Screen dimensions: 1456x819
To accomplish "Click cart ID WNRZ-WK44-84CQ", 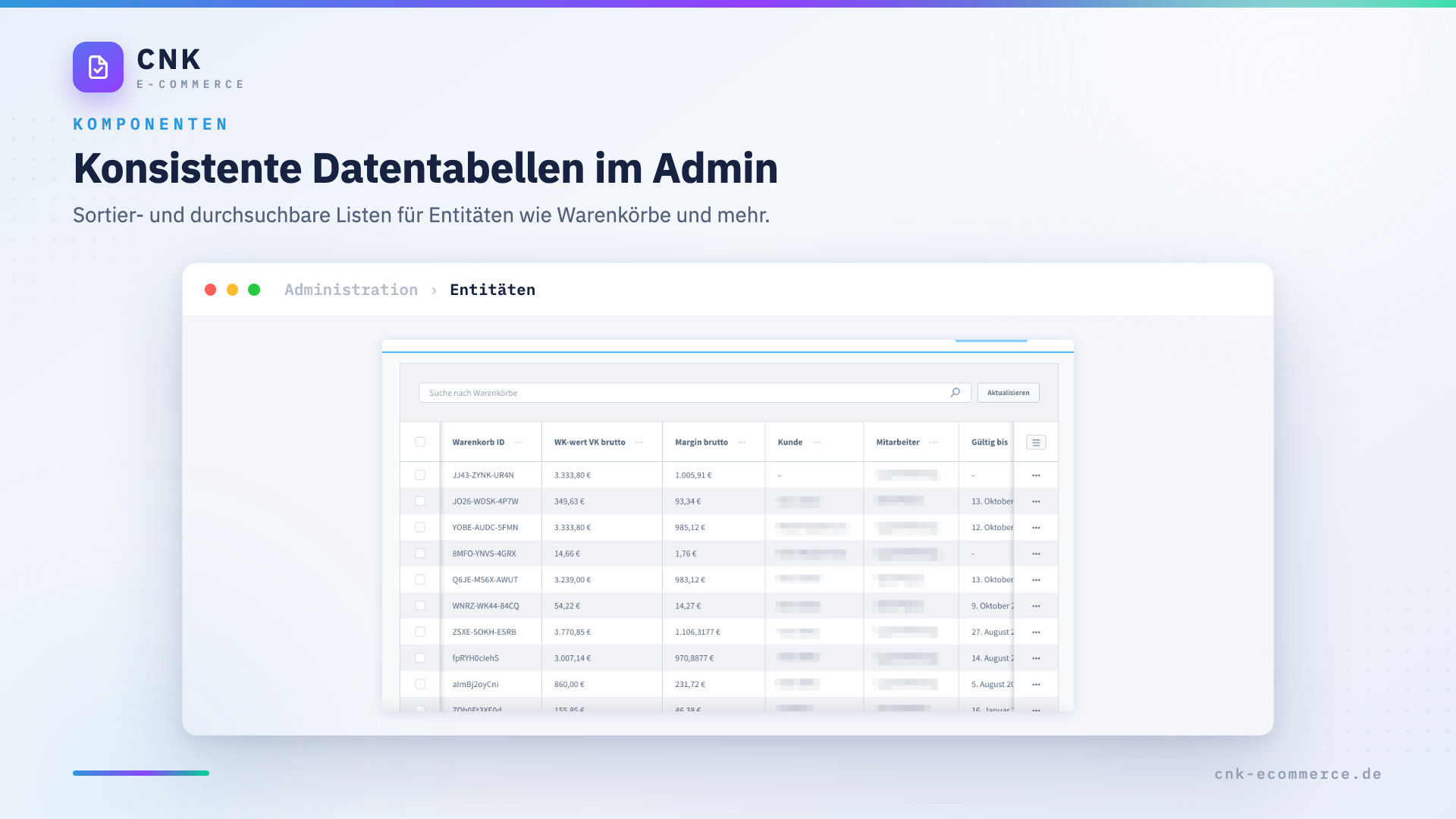I will click(486, 606).
